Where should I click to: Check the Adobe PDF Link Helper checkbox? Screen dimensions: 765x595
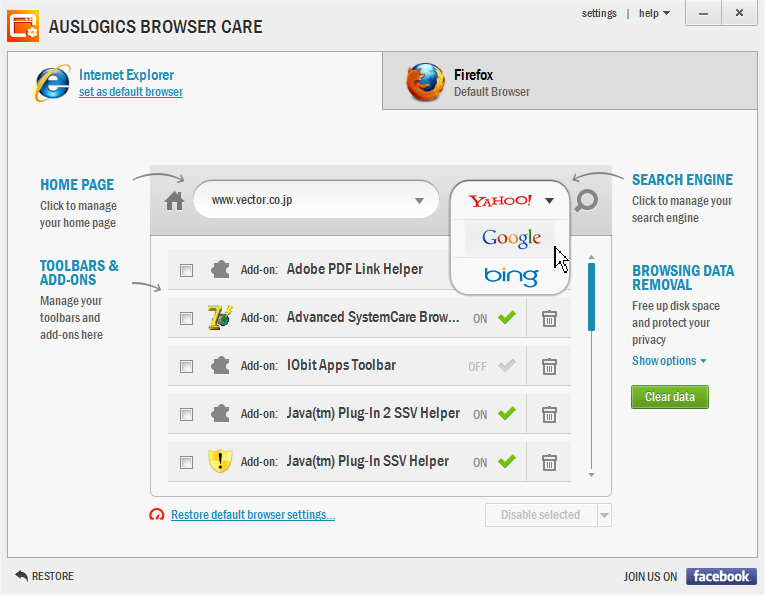click(186, 270)
